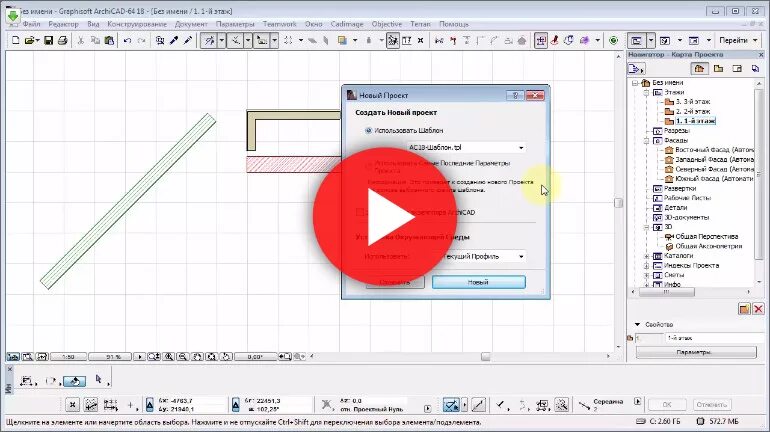Click new folder icon in Navigator
This screenshot has height=432, width=770.
(x=744, y=309)
